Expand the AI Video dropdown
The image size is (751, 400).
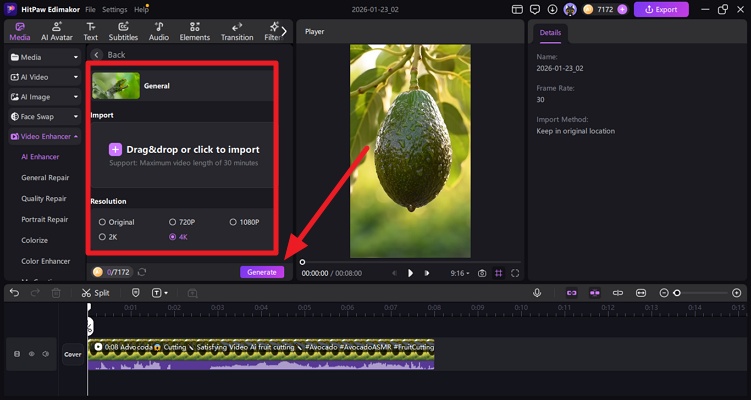(x=45, y=77)
